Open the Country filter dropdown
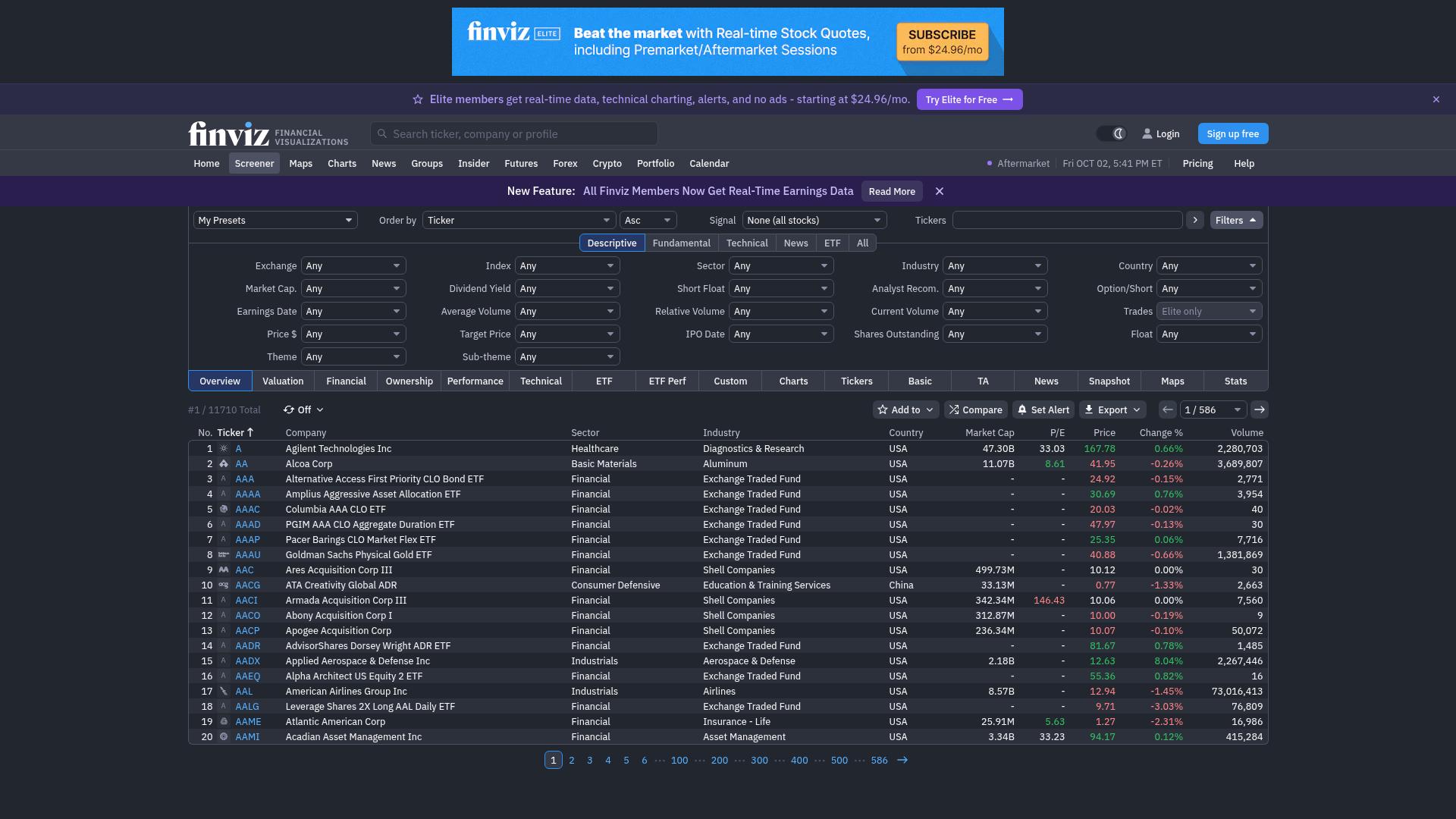This screenshot has height=819, width=1456. [1209, 265]
